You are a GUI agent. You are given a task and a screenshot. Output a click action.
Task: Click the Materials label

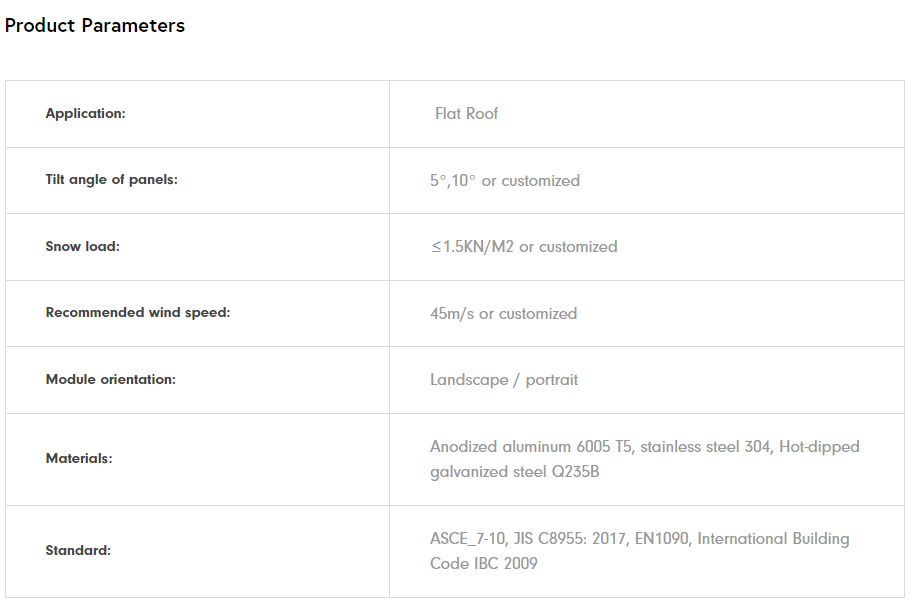(79, 459)
